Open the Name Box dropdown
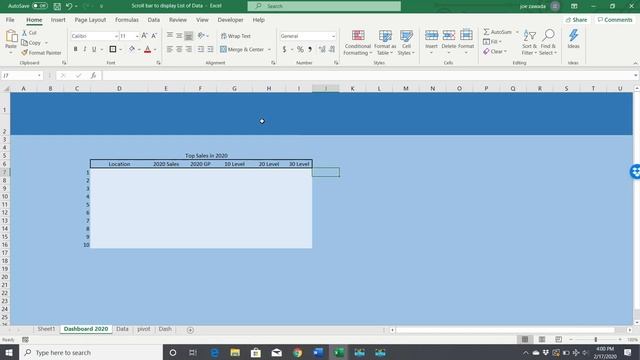This screenshot has height=360, width=640. pyautogui.click(x=39, y=76)
